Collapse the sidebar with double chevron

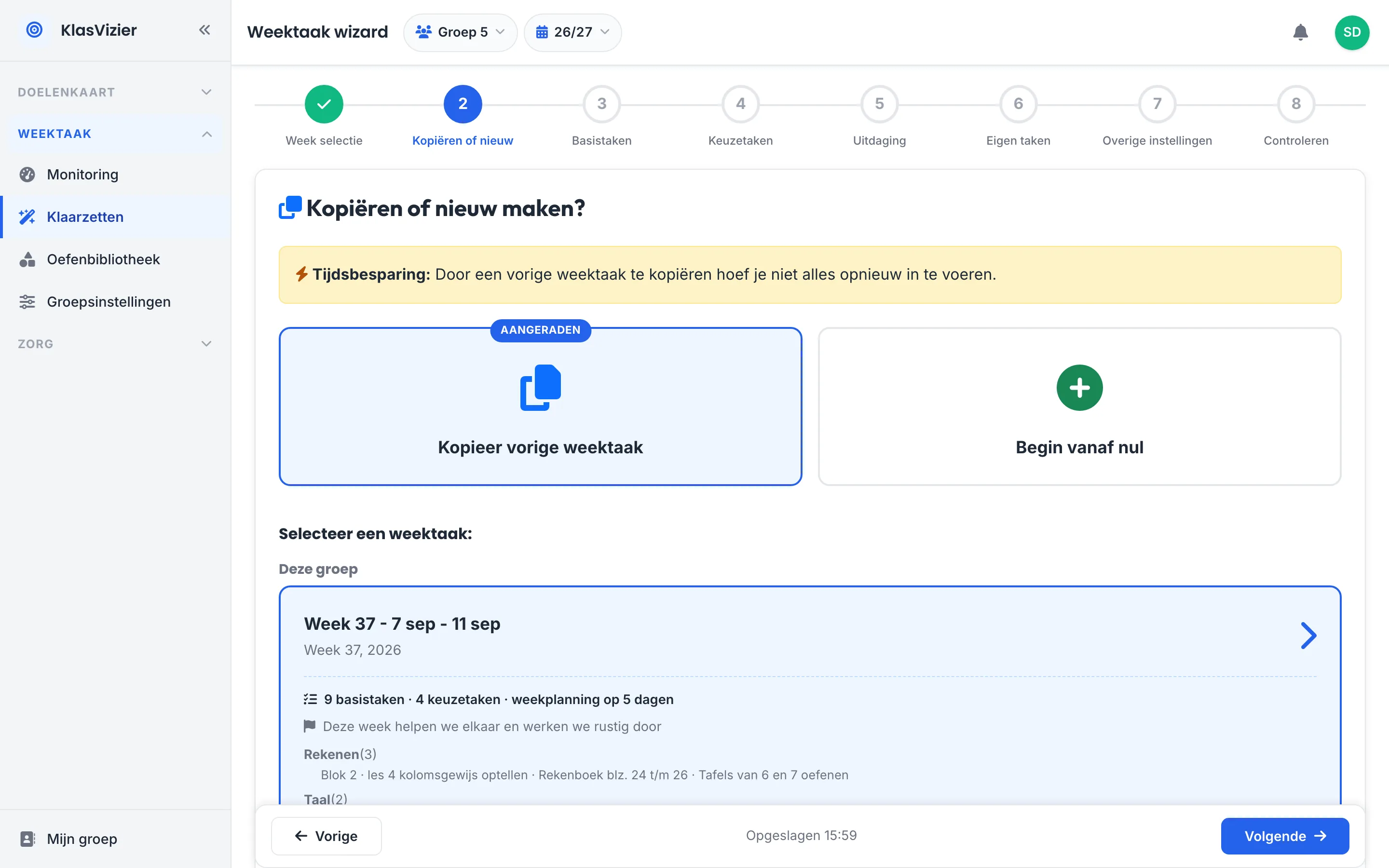[x=204, y=30]
